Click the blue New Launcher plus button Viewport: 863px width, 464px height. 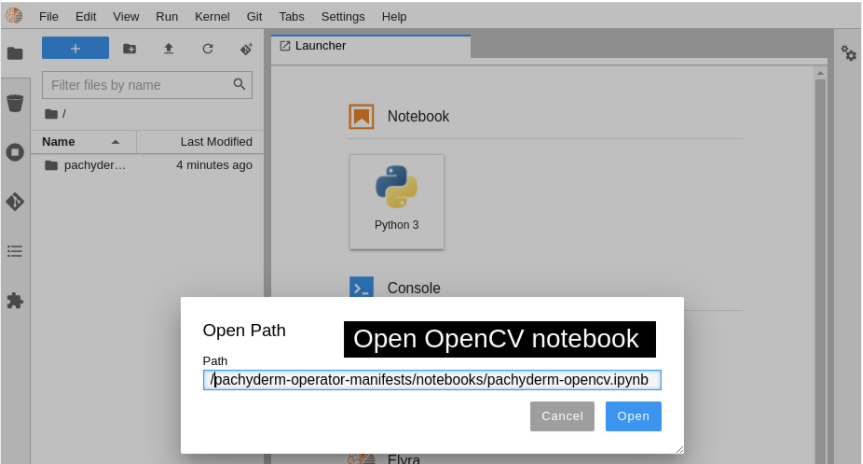[x=75, y=48]
